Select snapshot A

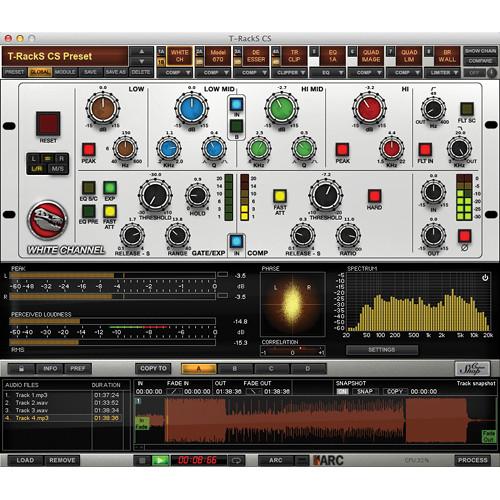pyautogui.click(x=199, y=369)
